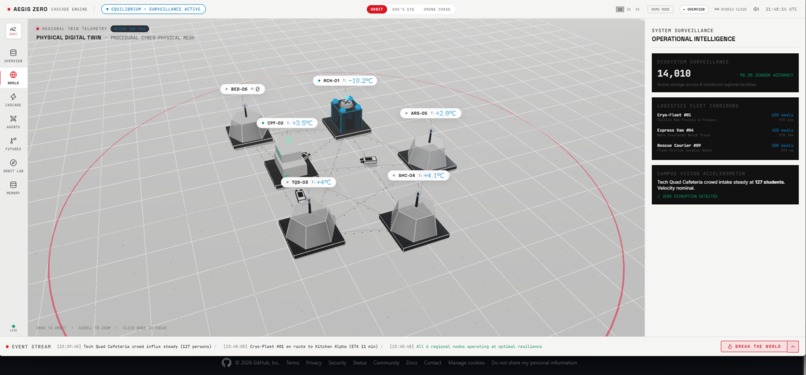Click the Hybrid Cloud status indicator
This screenshot has height=375, width=806.
pyautogui.click(x=730, y=9)
